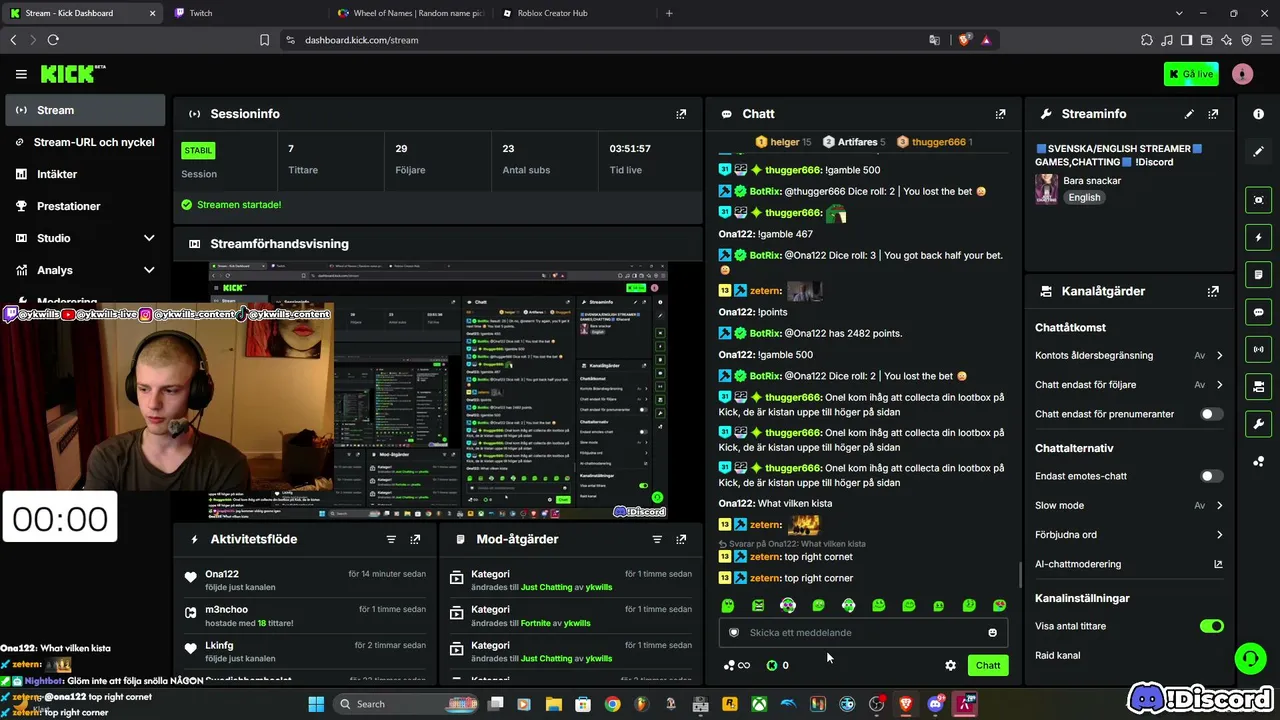
Task: Click Raid kanal option
Action: 1058,655
